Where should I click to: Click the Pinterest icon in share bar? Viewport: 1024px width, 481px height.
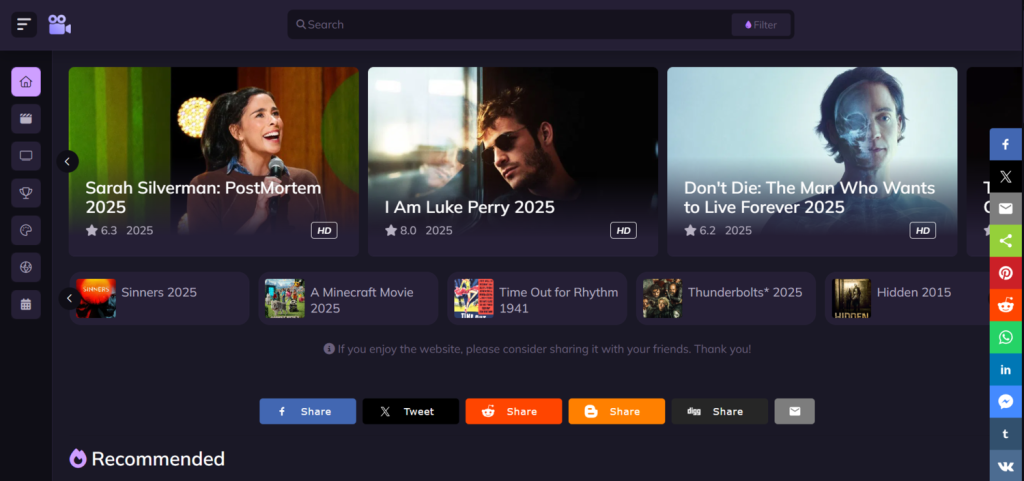click(x=1006, y=273)
